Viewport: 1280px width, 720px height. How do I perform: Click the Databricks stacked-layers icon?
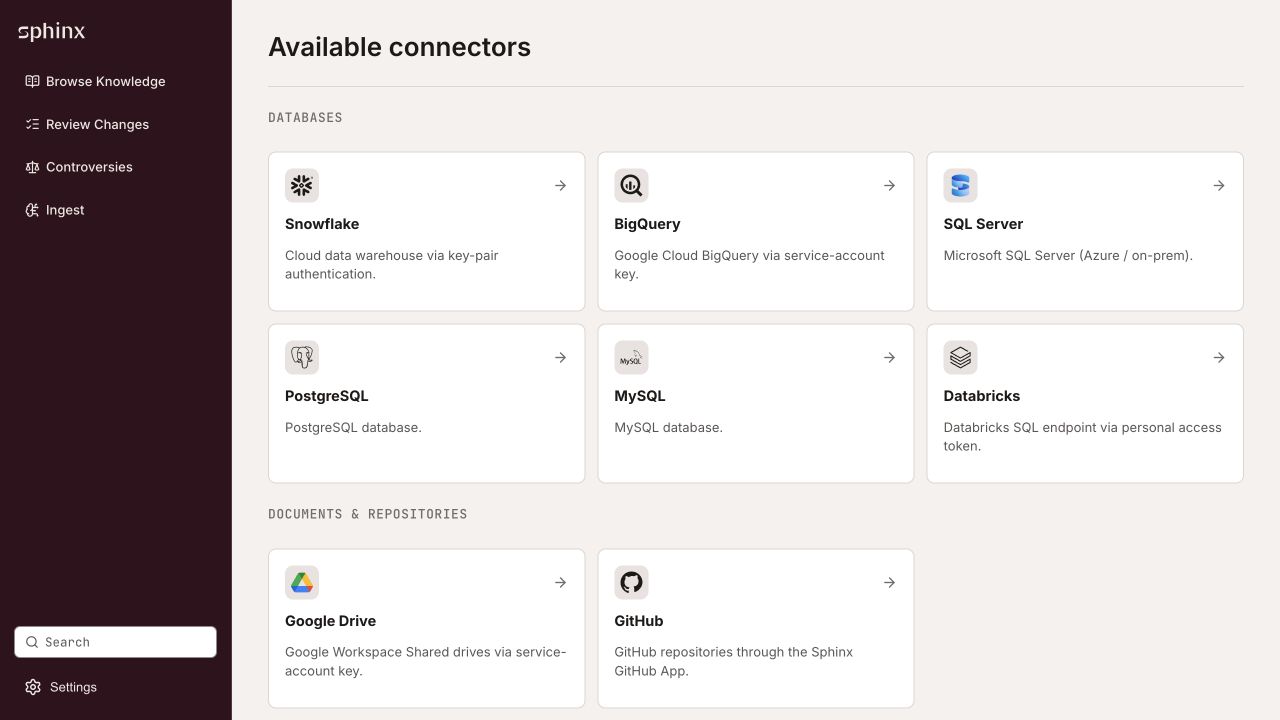point(960,357)
